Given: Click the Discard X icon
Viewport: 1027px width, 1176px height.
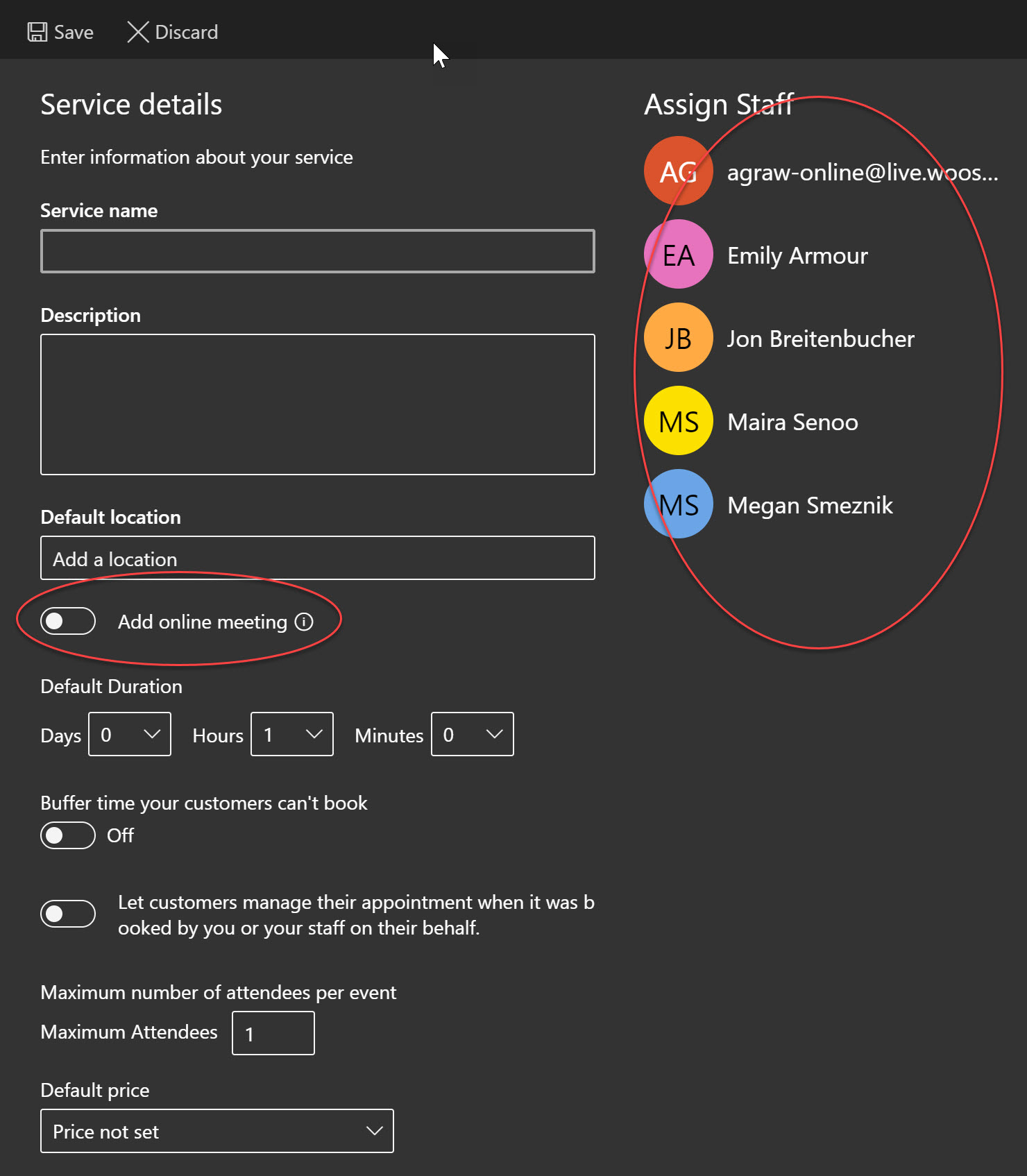Looking at the screenshot, I should 137,32.
